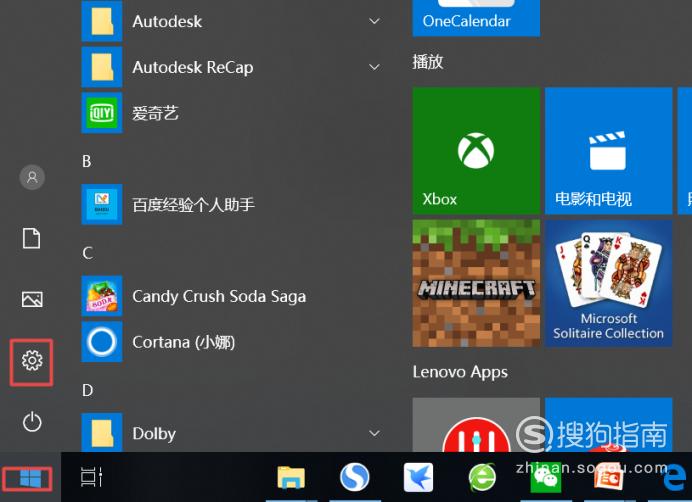Screen dimensions: 692x502
Task: Click the letter B section header
Action: (x=87, y=161)
